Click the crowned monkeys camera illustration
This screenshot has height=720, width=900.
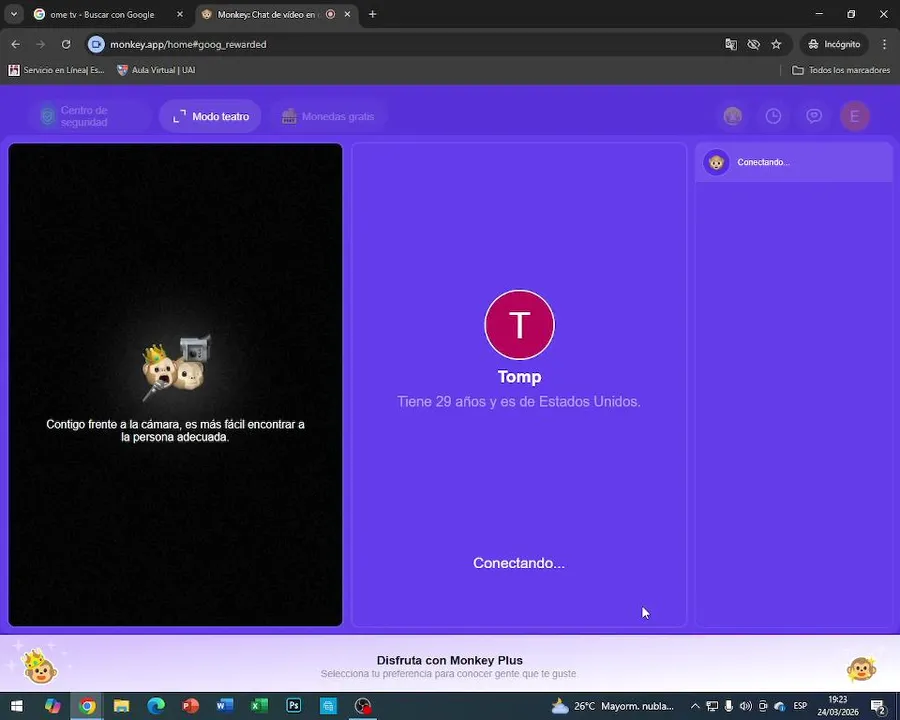176,368
